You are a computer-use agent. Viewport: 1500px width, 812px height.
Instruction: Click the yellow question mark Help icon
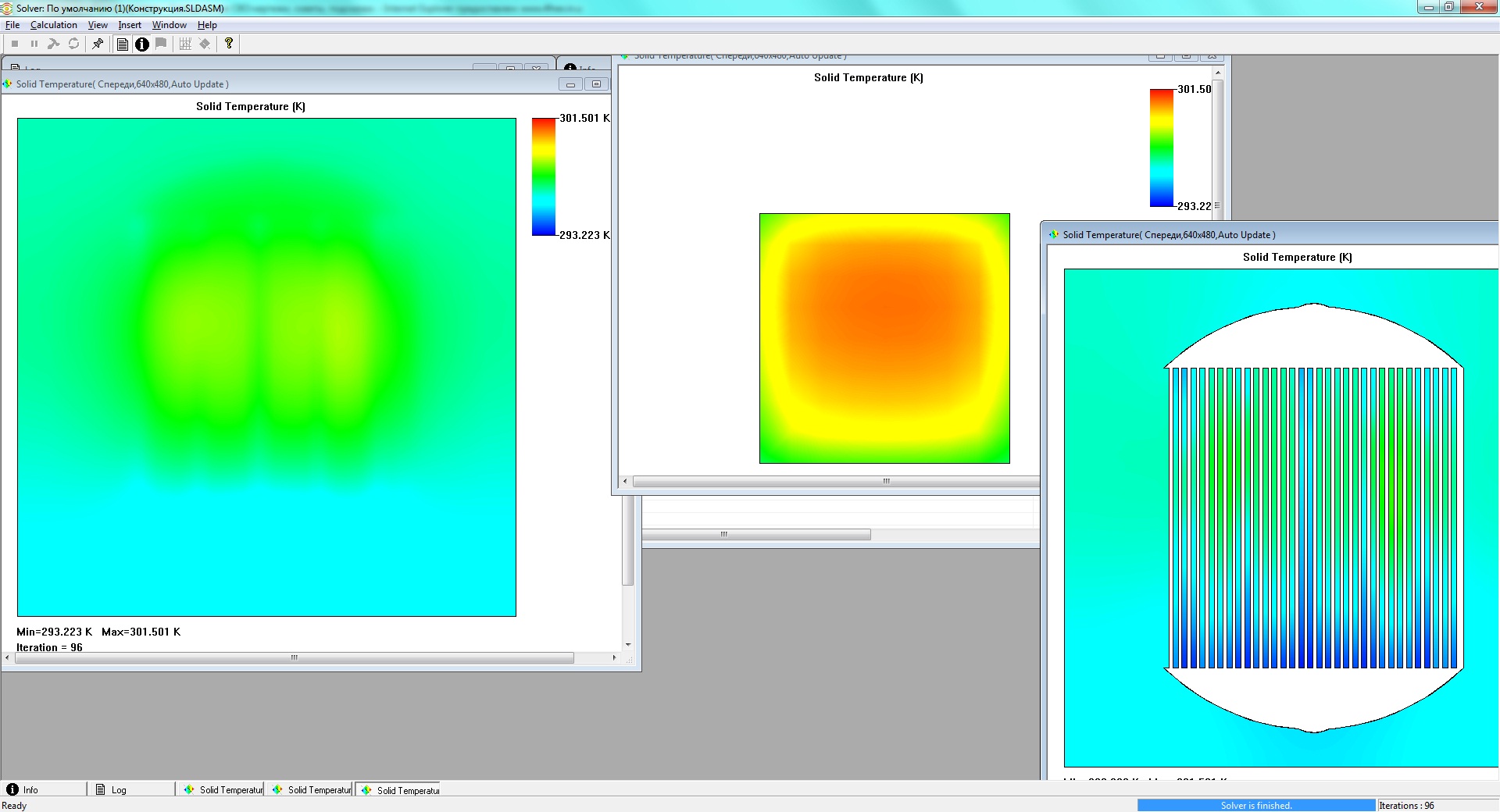[x=229, y=44]
